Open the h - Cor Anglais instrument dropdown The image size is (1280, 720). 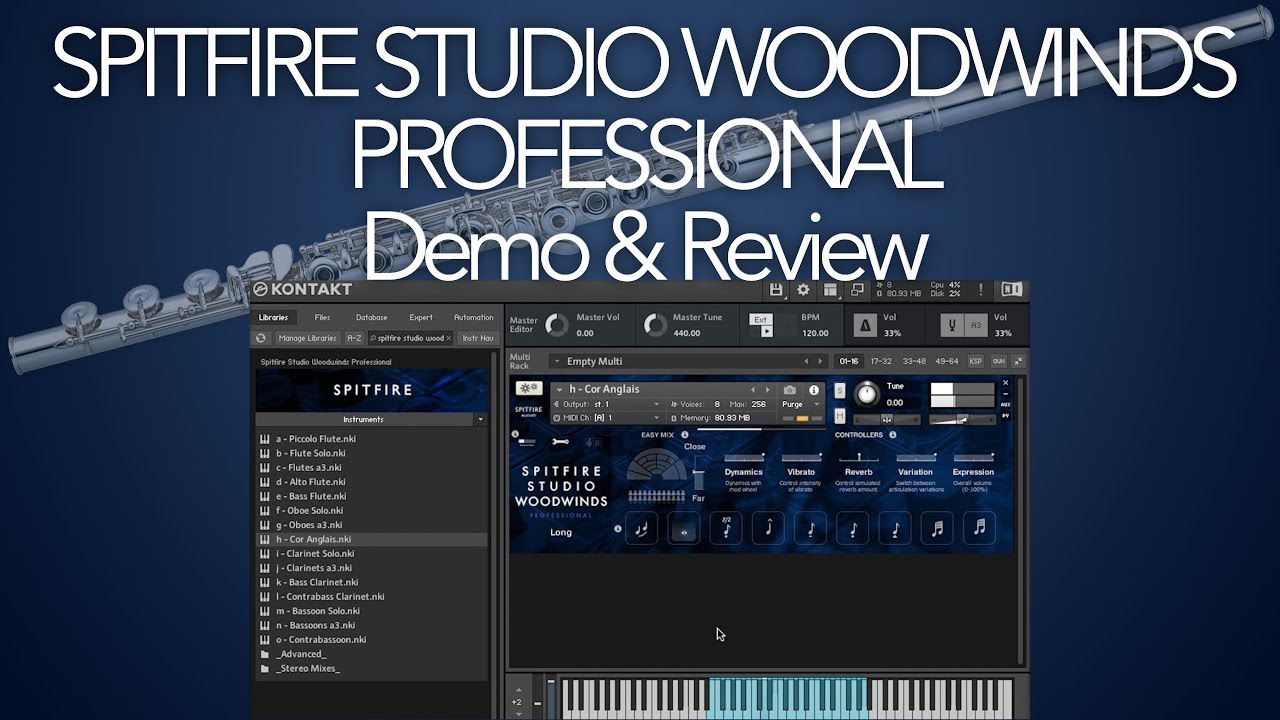tap(560, 389)
